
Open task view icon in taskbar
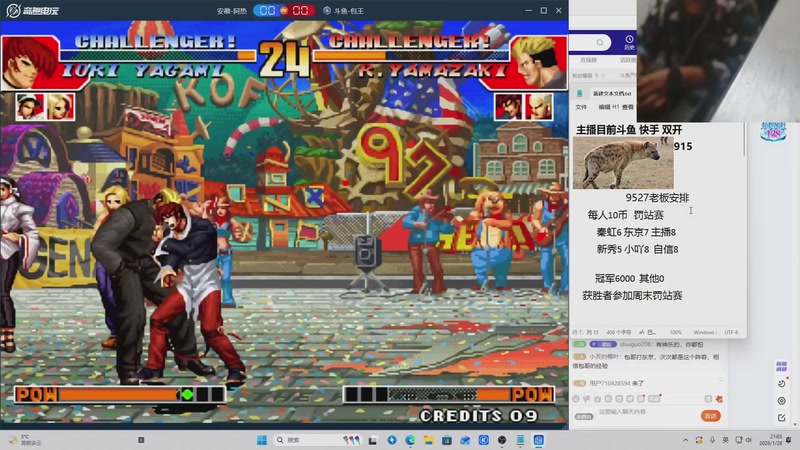(x=373, y=440)
